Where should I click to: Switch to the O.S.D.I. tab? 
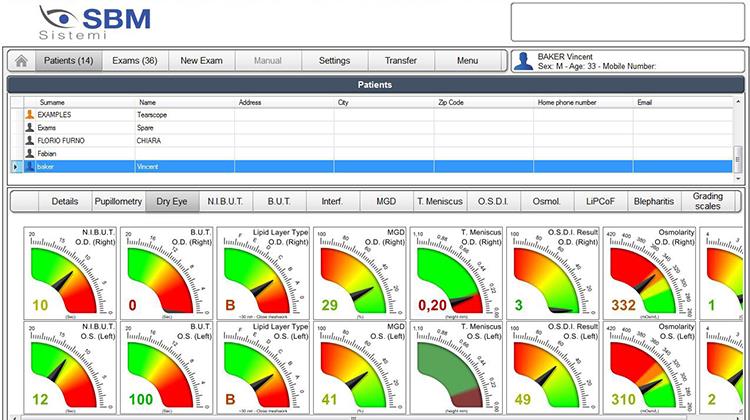493,201
